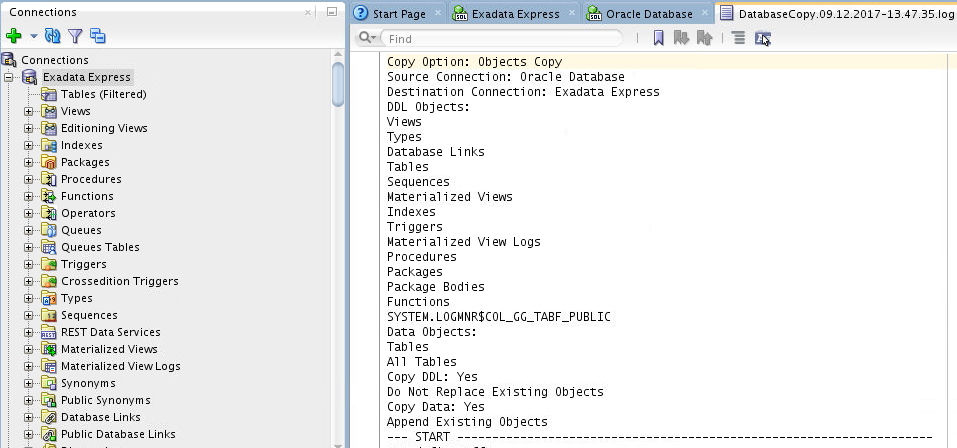Go to the next bookmark
This screenshot has height=448, width=957.
[x=682, y=38]
